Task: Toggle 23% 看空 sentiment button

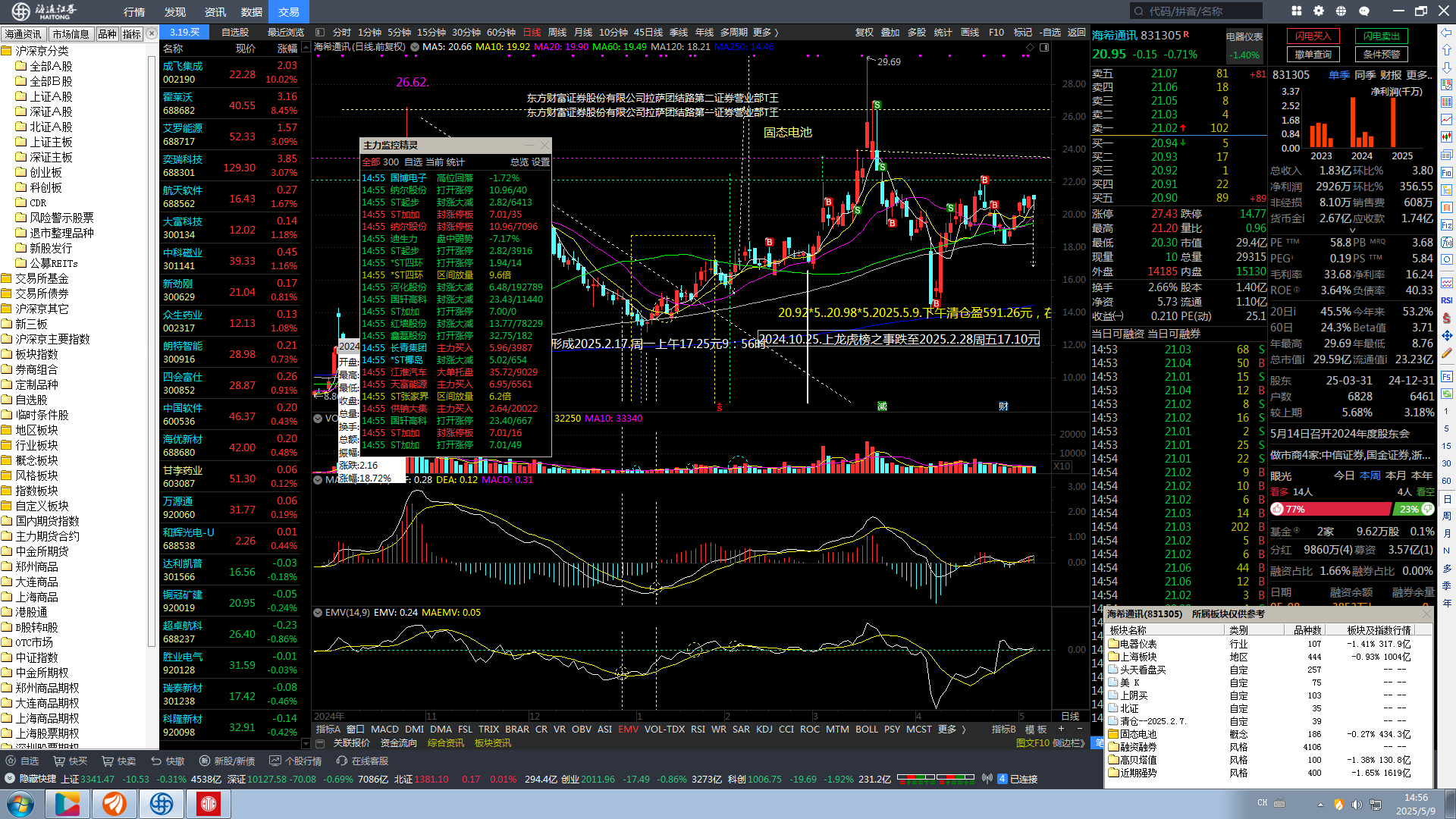Action: (x=1416, y=510)
